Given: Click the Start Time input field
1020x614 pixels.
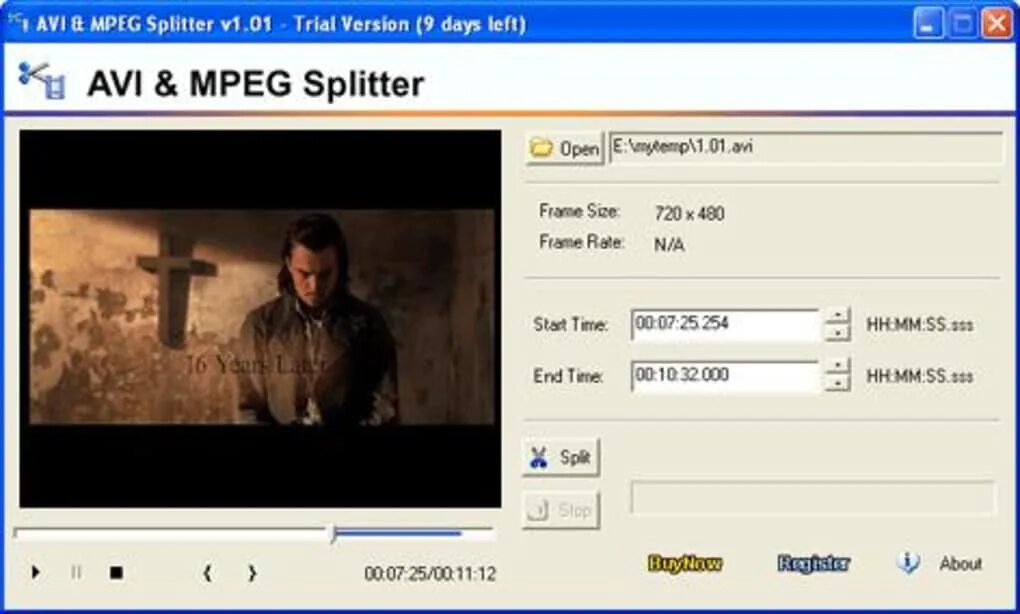Looking at the screenshot, I should [725, 324].
